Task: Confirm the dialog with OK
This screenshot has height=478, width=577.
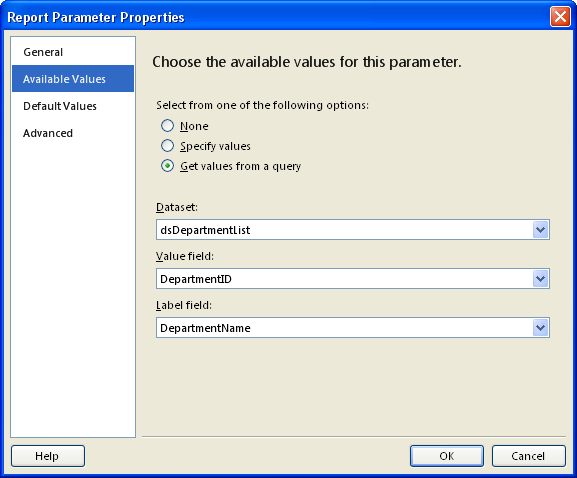Action: [x=447, y=456]
